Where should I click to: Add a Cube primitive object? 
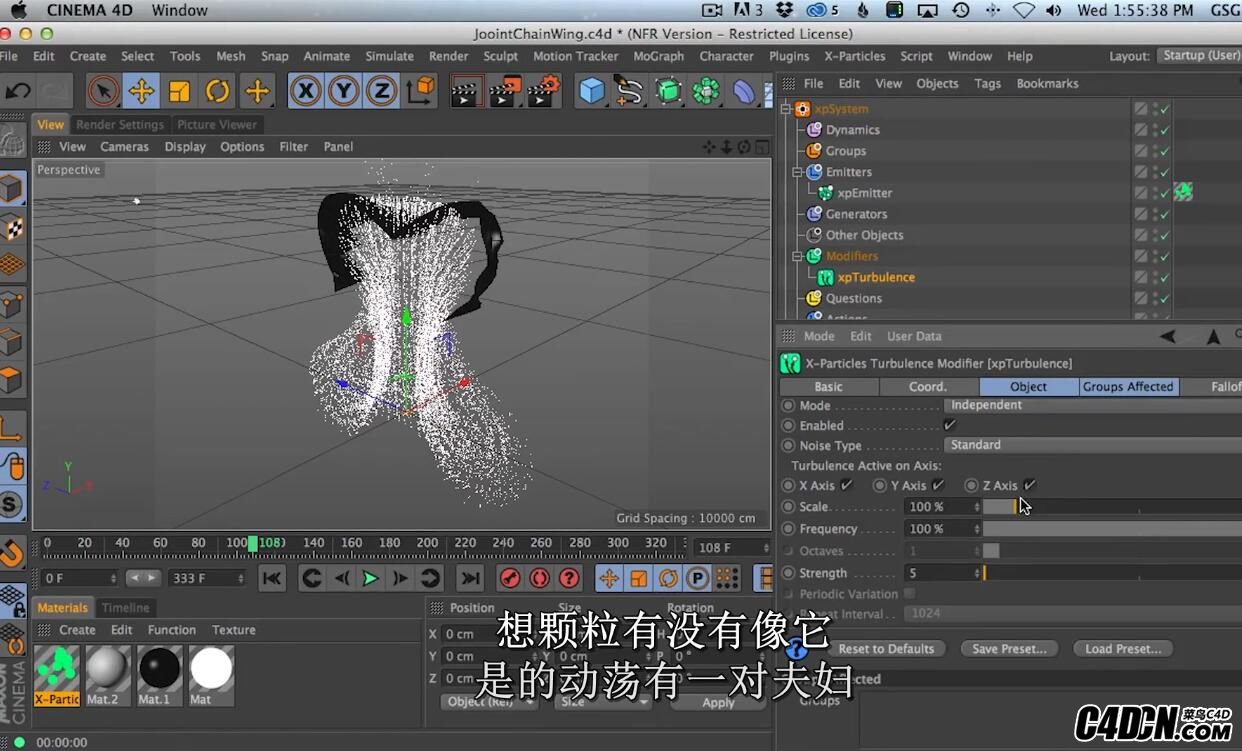tap(592, 92)
